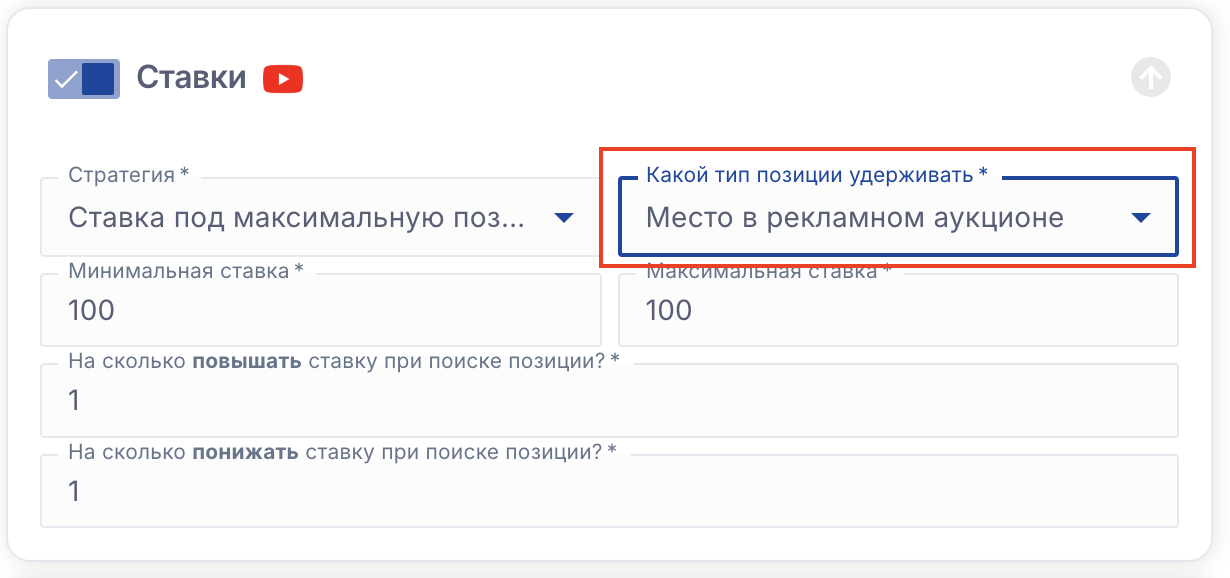1230x578 pixels.
Task: Click the понижать ставку question label
Action: click(x=341, y=452)
